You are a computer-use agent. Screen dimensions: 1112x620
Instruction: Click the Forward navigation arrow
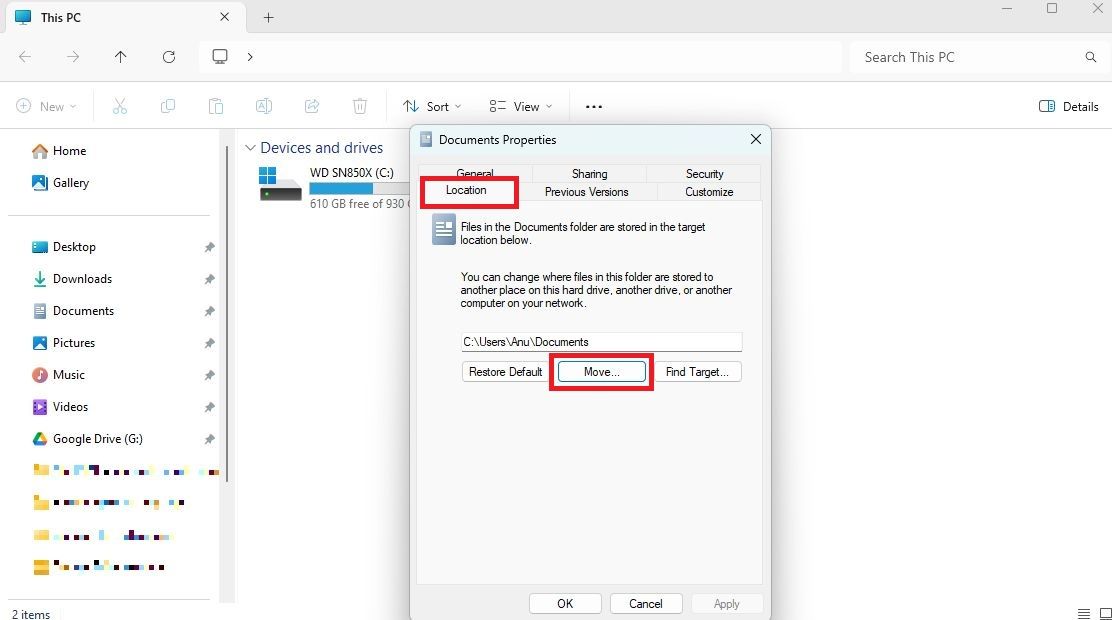73,57
